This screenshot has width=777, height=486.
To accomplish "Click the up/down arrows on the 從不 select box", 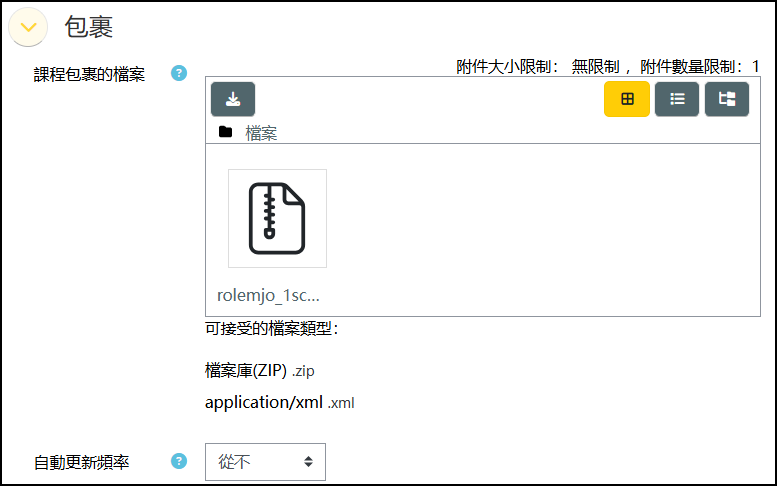I will tap(308, 462).
